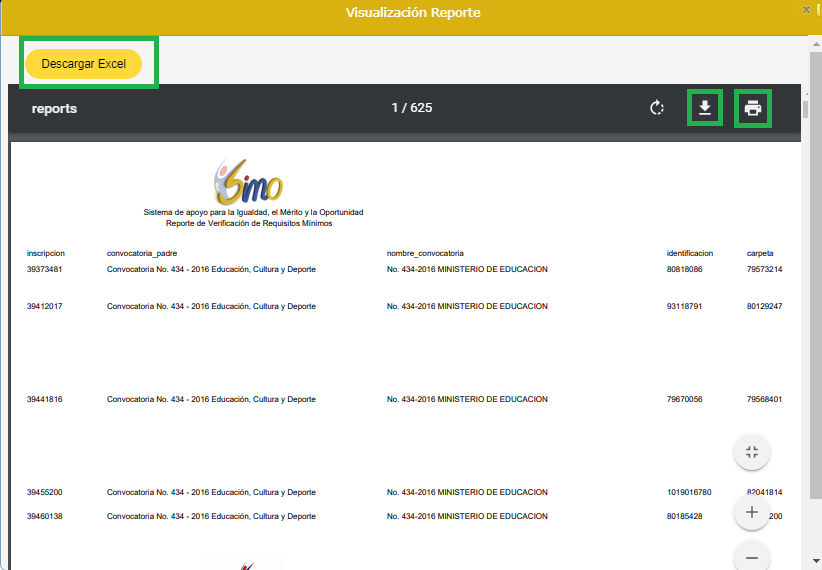The height and width of the screenshot is (570, 822).
Task: Click the Descargar Excel button
Action: [x=84, y=63]
